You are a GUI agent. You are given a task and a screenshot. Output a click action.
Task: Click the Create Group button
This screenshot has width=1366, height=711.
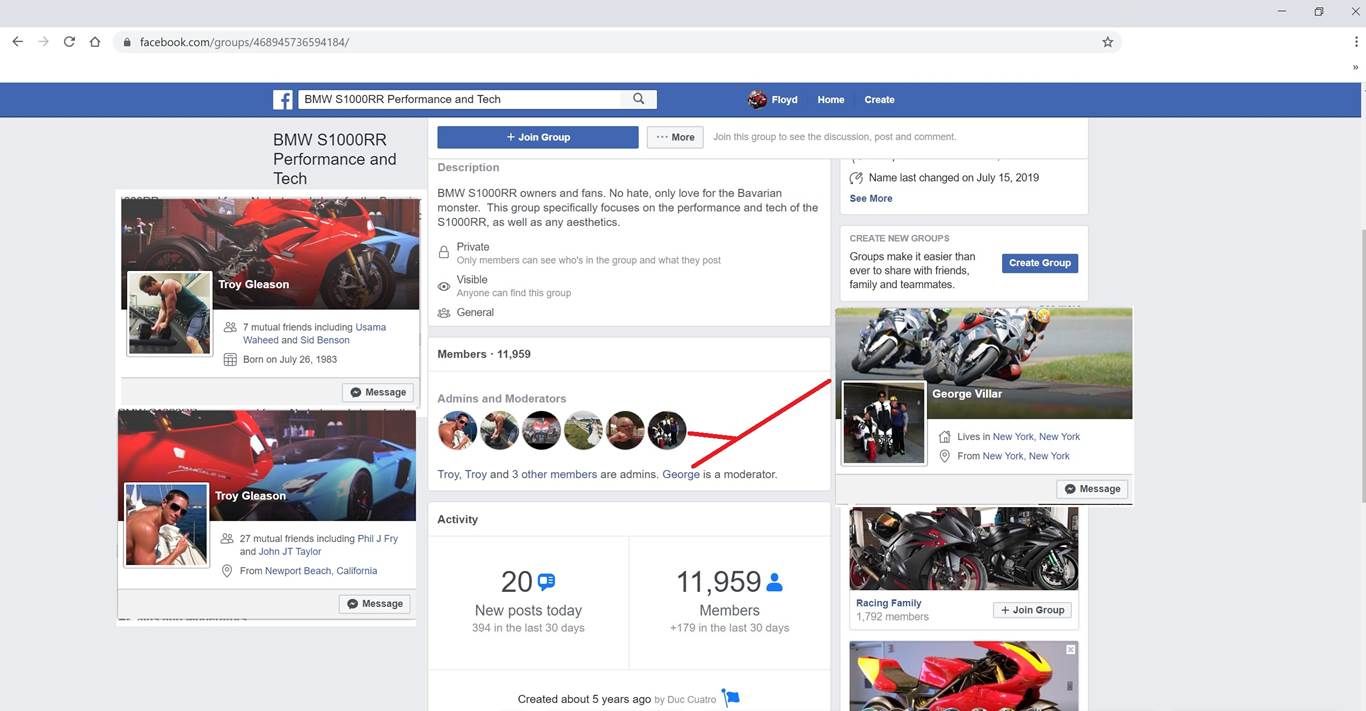pos(1040,263)
